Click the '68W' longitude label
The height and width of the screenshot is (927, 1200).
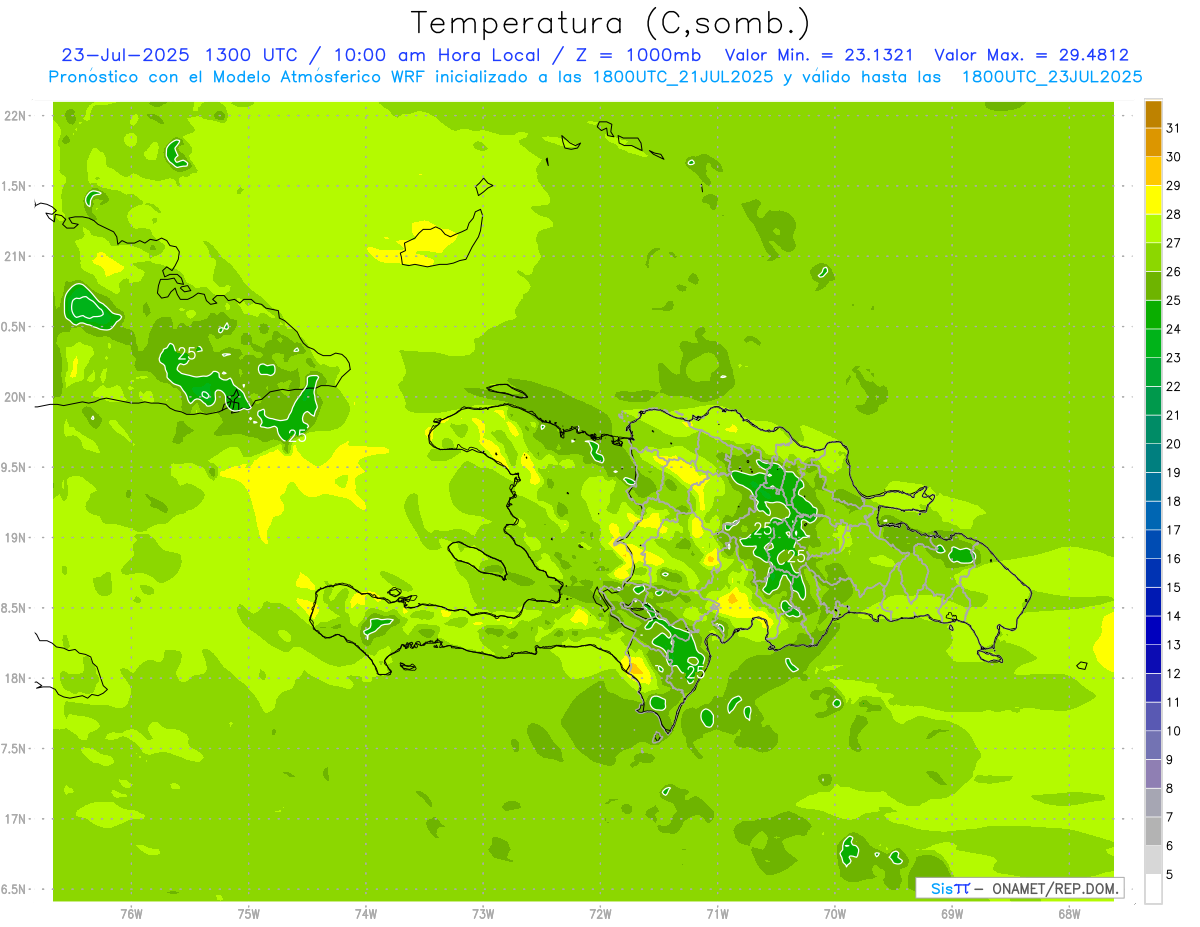point(1069,913)
